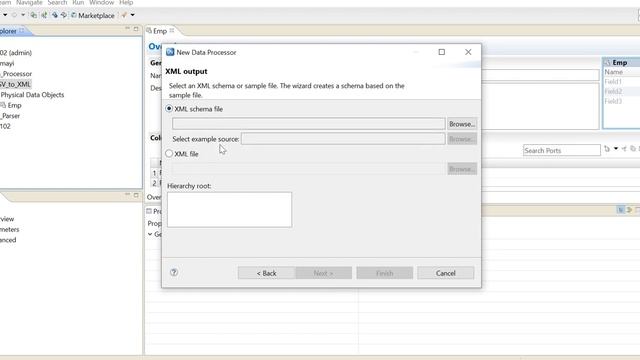The width and height of the screenshot is (640, 360).
Task: Select the '_Processor' tree item
Action: tap(16, 74)
